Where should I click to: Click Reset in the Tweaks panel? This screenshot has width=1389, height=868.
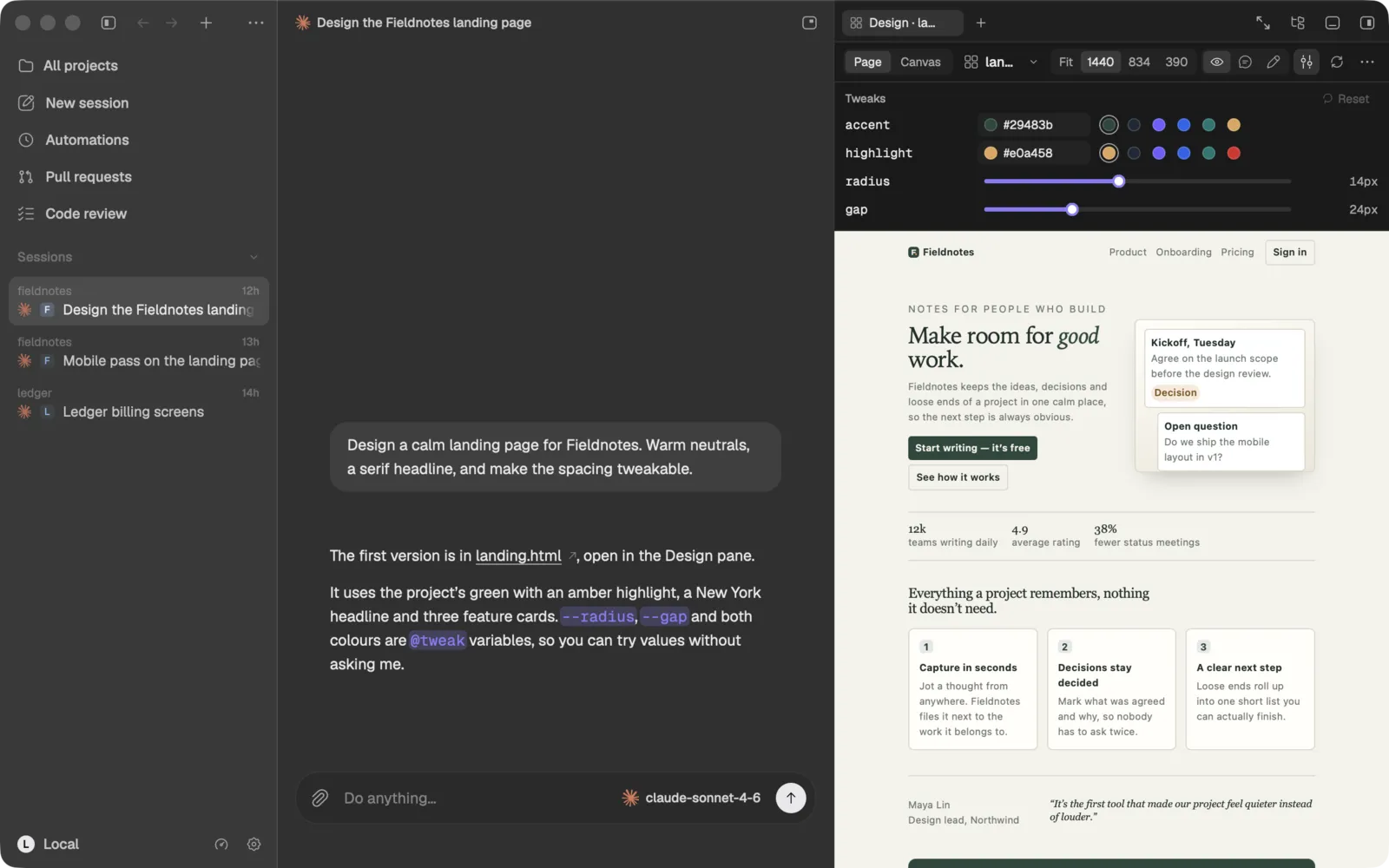pyautogui.click(x=1346, y=99)
